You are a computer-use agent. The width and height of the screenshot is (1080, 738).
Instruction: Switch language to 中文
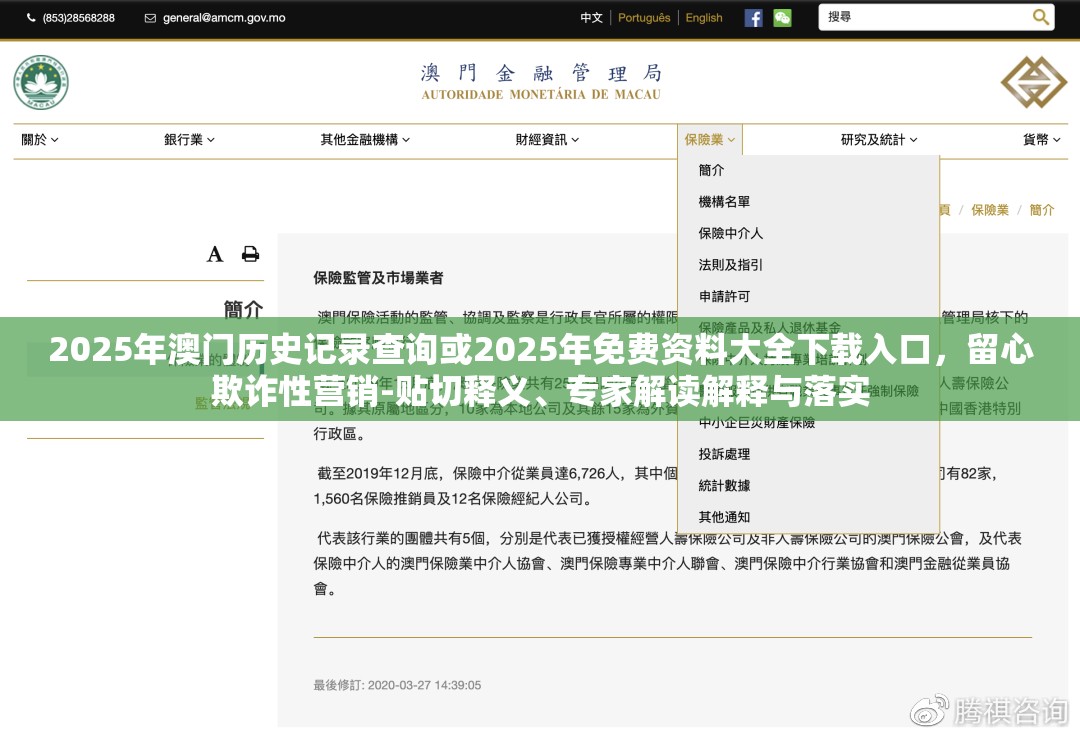591,18
